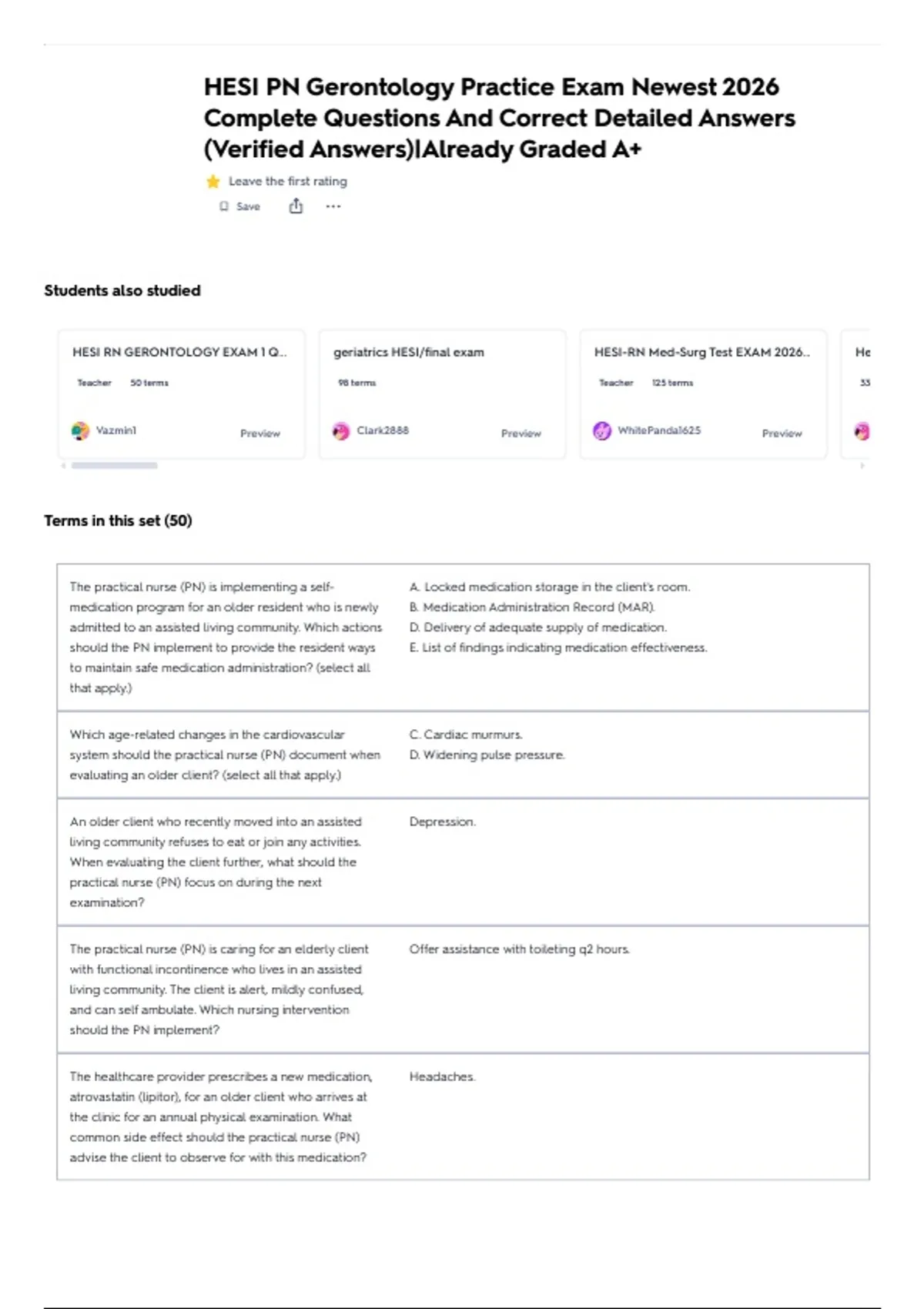Click the partially visible fourth card avatar
The width and height of the screenshot is (924, 1309).
862,431
